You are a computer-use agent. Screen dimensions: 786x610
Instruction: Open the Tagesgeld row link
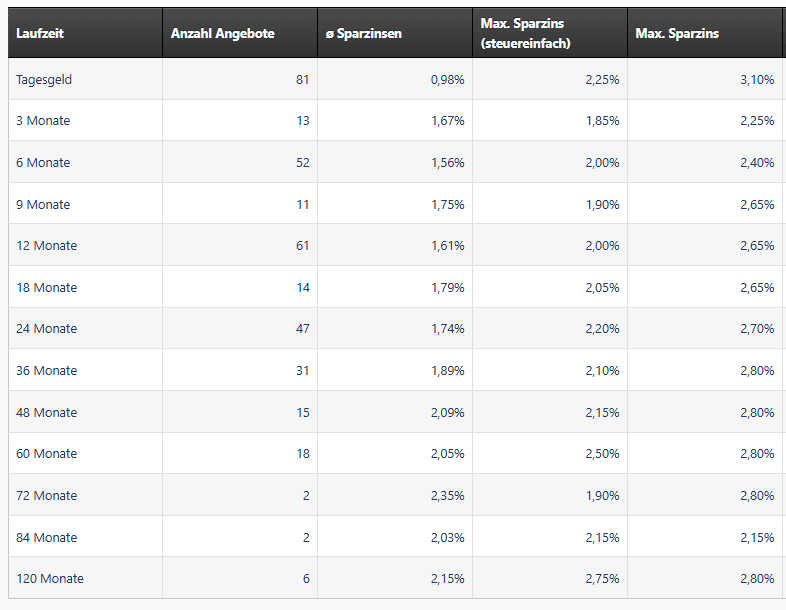[44, 80]
